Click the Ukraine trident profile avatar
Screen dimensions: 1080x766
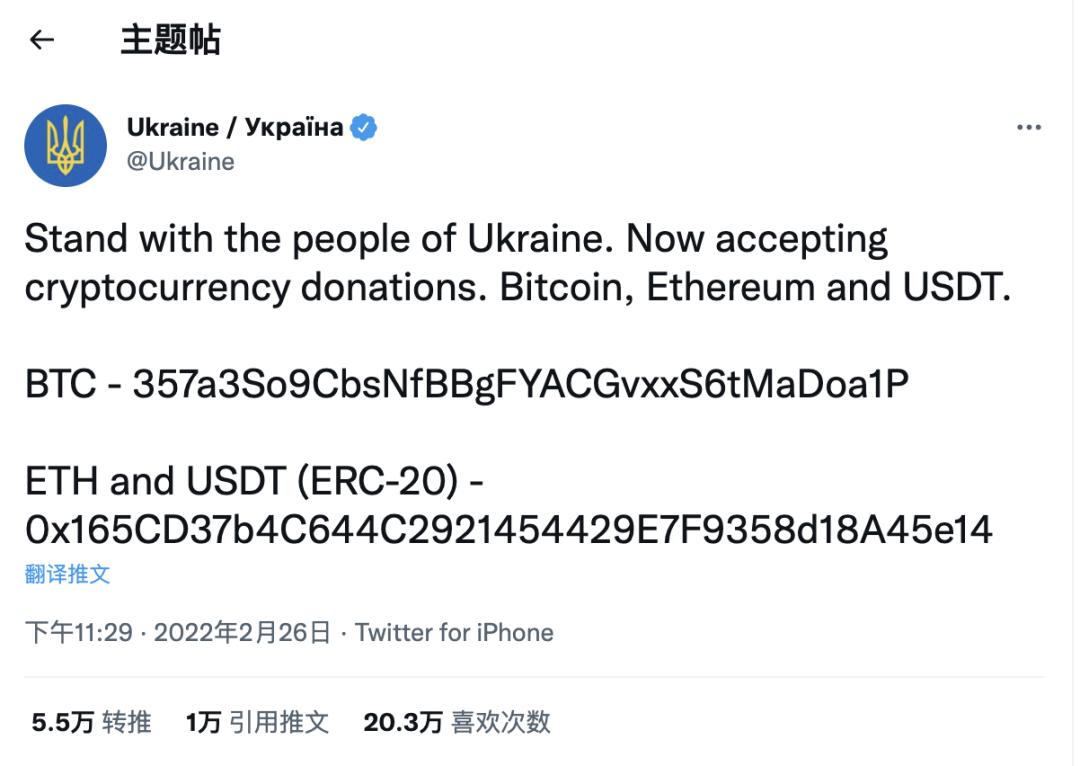pos(66,146)
